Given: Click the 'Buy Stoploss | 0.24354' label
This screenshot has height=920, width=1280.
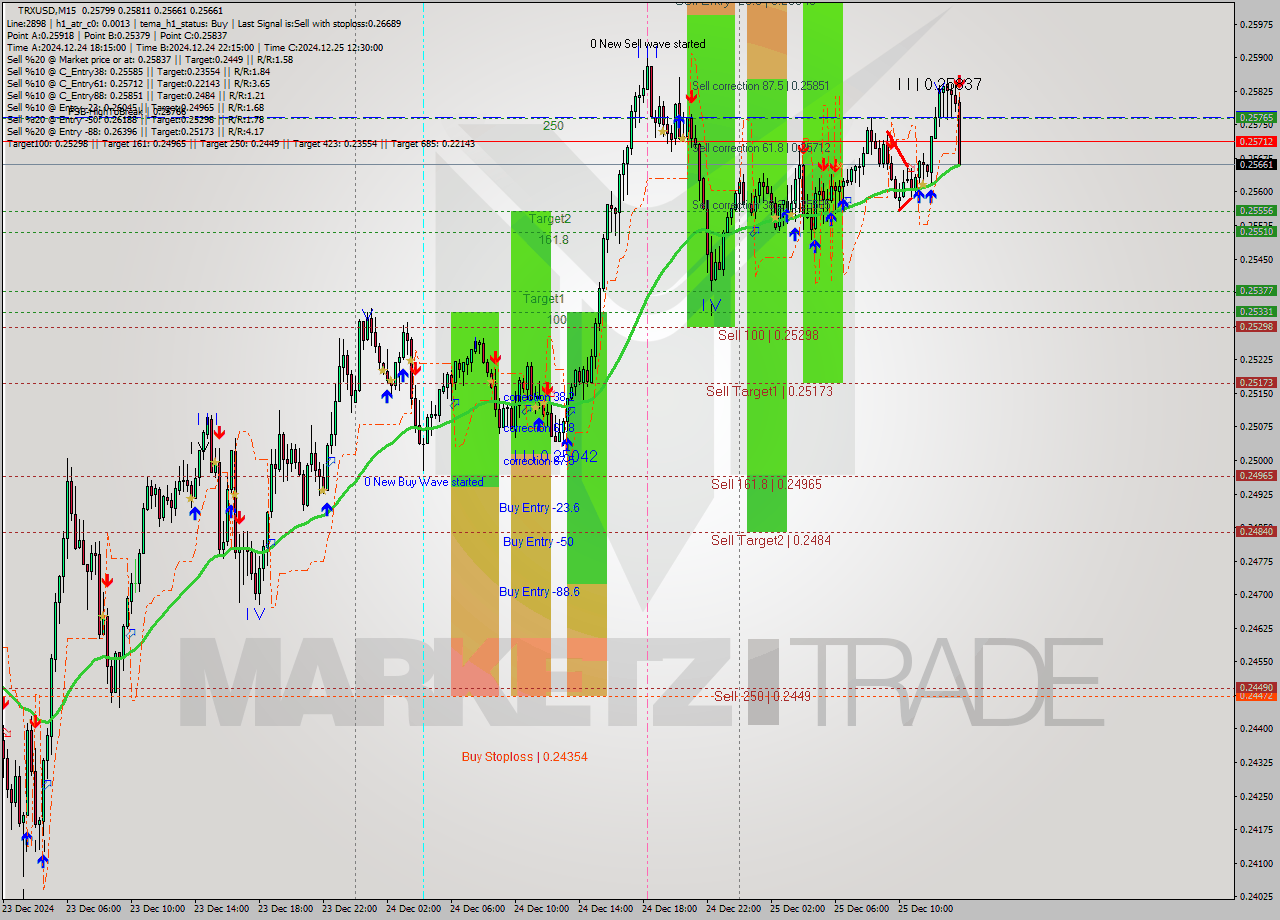Looking at the screenshot, I should coord(524,757).
